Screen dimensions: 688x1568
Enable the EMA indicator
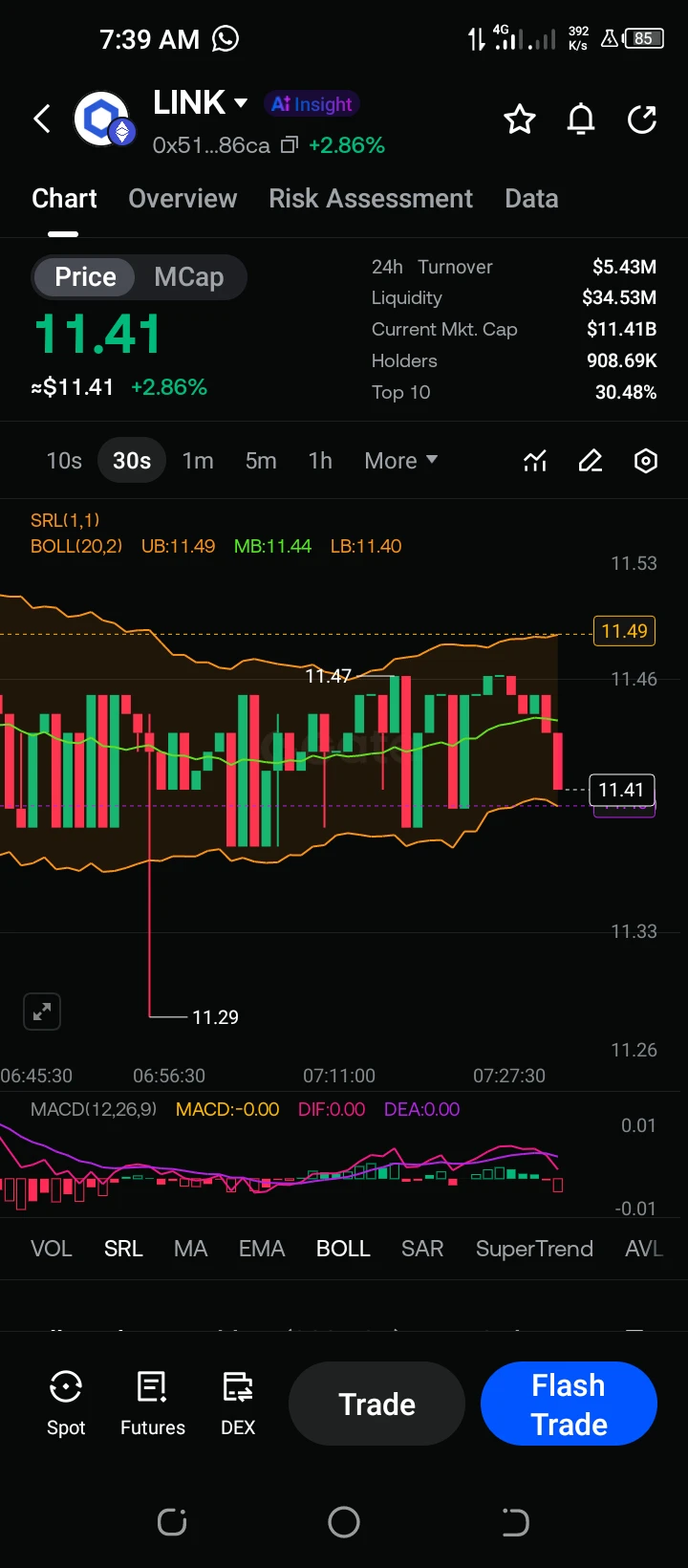point(262,1249)
